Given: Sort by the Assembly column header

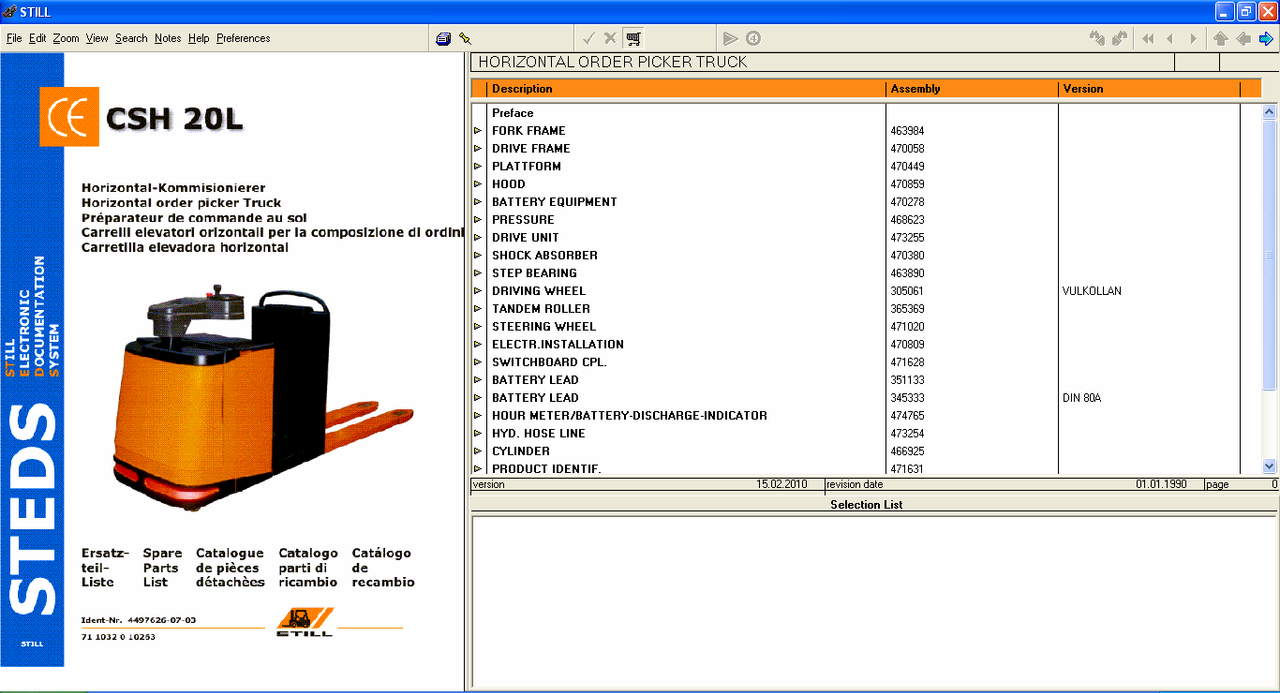Looking at the screenshot, I should (x=972, y=89).
